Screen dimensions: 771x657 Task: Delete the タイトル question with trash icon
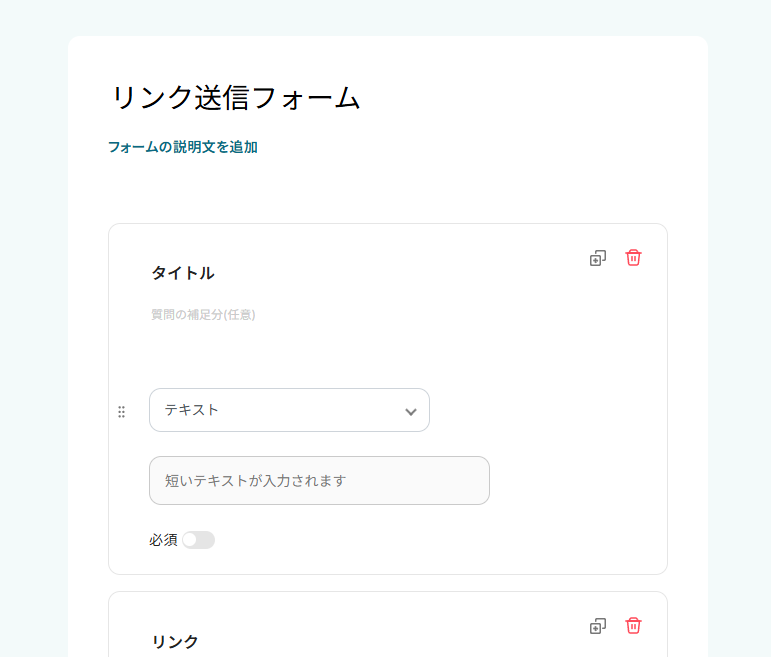(633, 258)
